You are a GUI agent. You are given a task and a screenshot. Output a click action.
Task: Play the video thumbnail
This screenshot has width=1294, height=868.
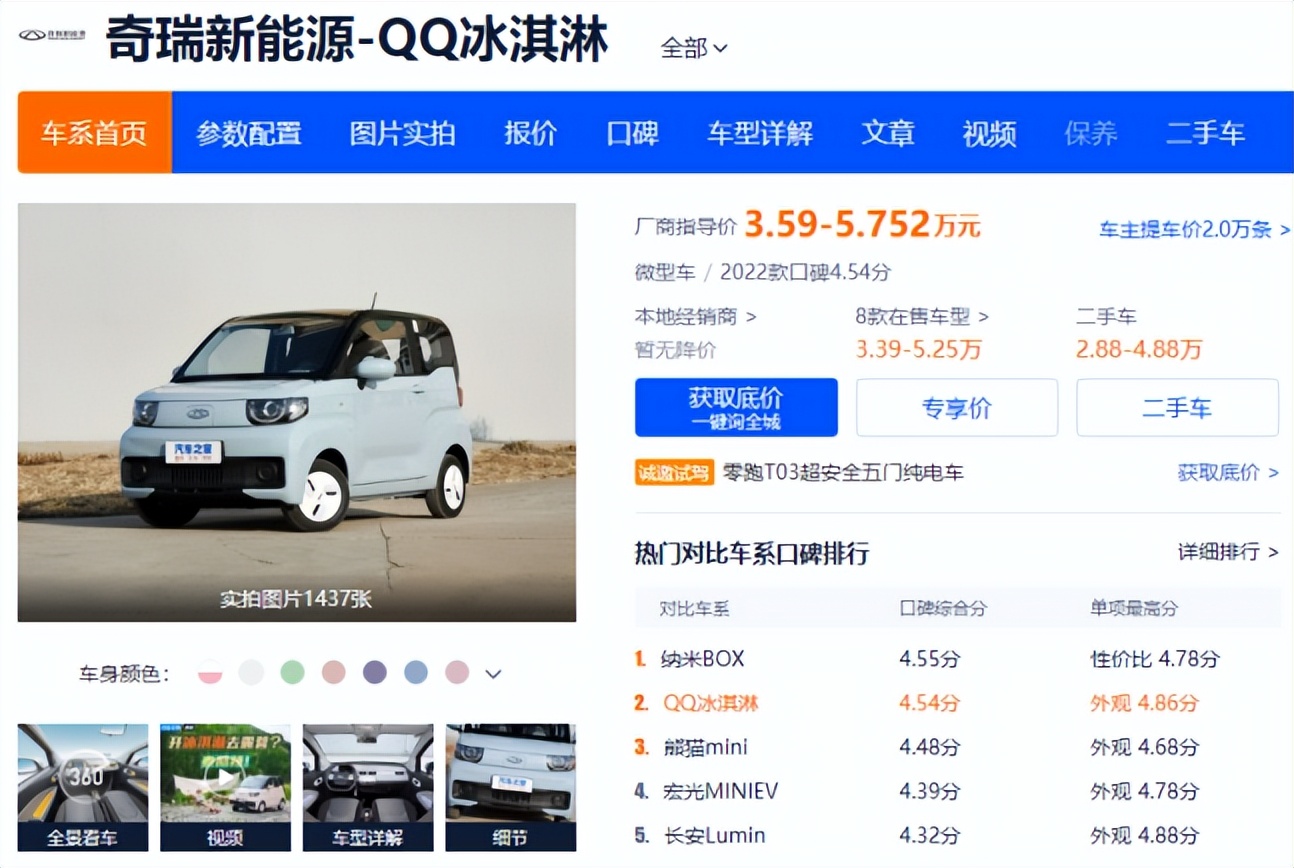(226, 787)
